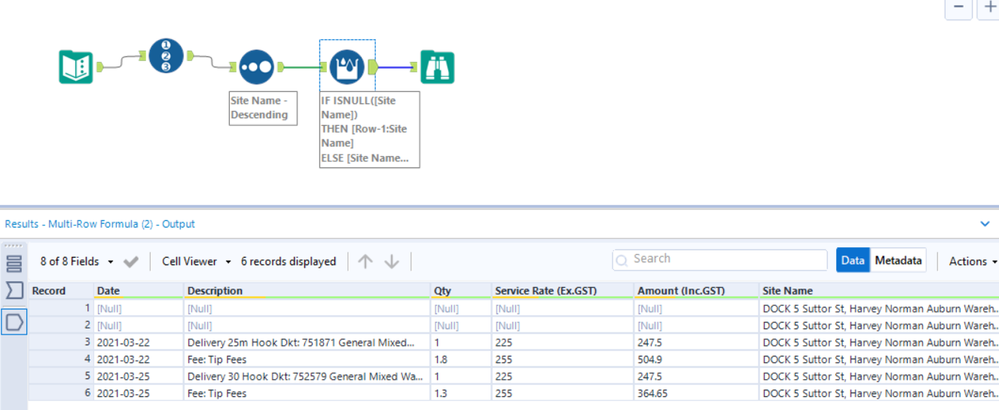Select record 1 Date Null cell
The height and width of the screenshot is (410, 999).
point(139,308)
